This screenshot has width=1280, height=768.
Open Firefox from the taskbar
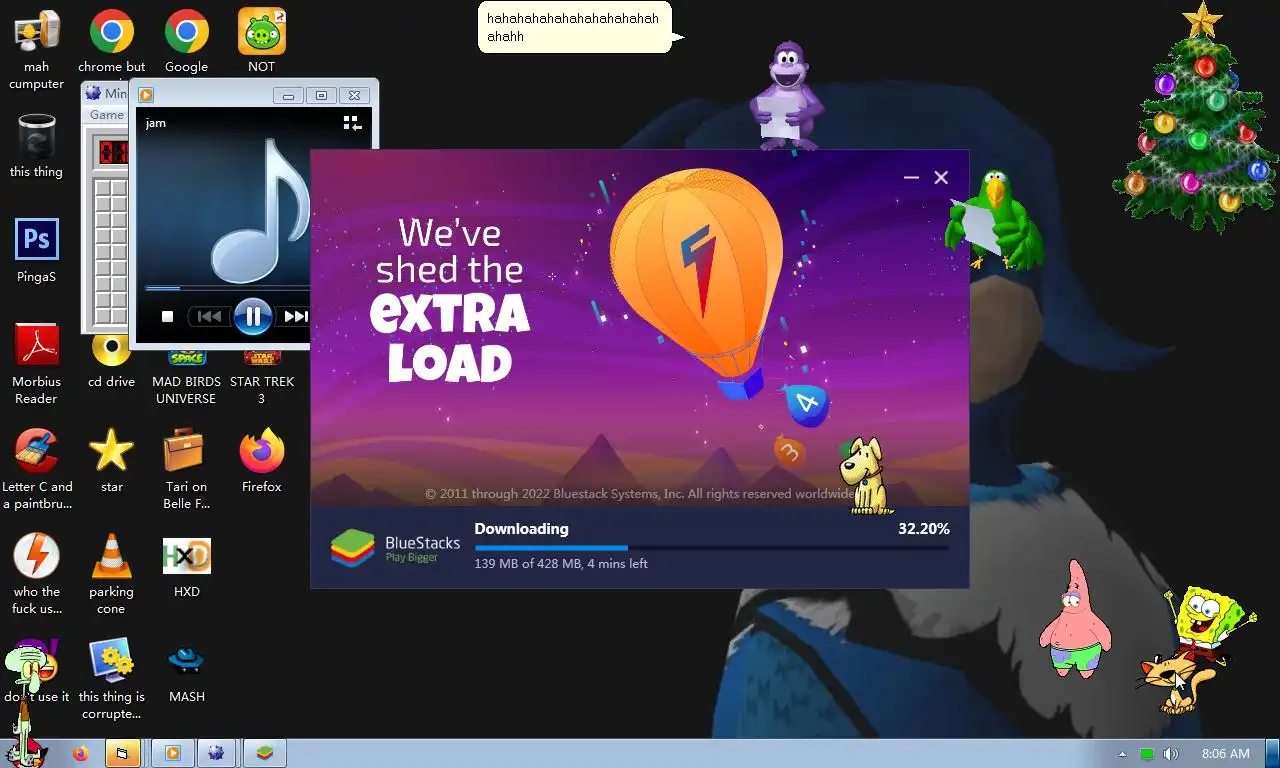[x=80, y=753]
